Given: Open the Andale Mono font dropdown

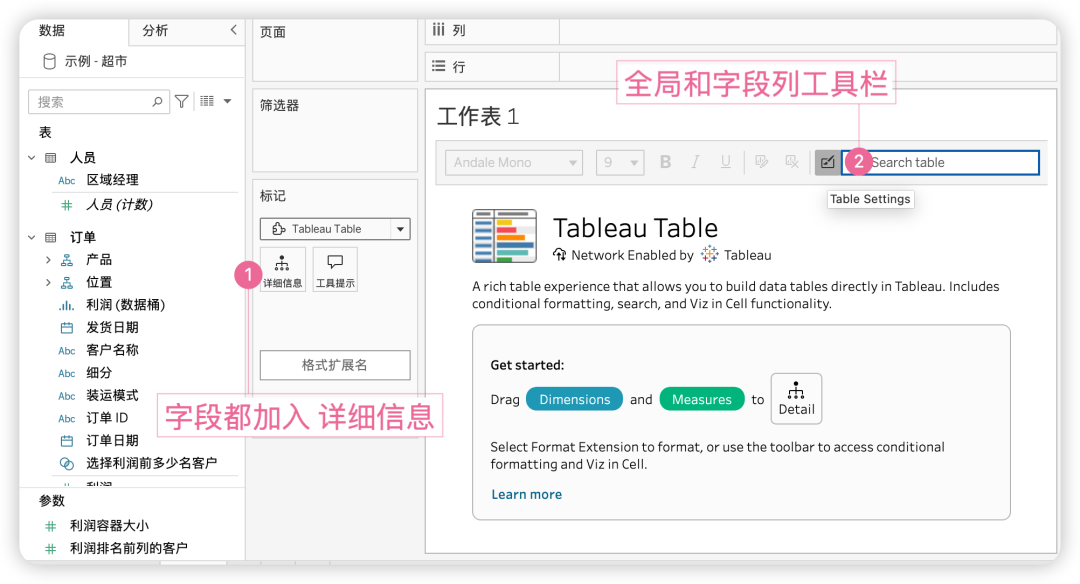Looking at the screenshot, I should (x=514, y=163).
